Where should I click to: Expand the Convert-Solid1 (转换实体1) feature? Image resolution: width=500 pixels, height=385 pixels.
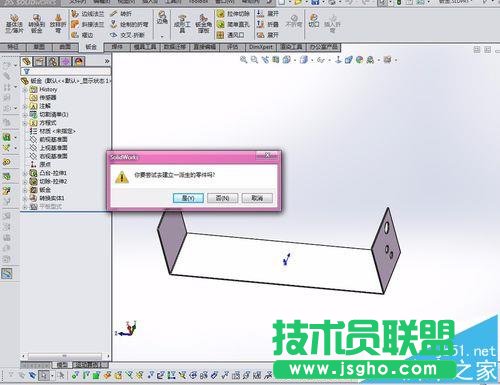pos(25,198)
